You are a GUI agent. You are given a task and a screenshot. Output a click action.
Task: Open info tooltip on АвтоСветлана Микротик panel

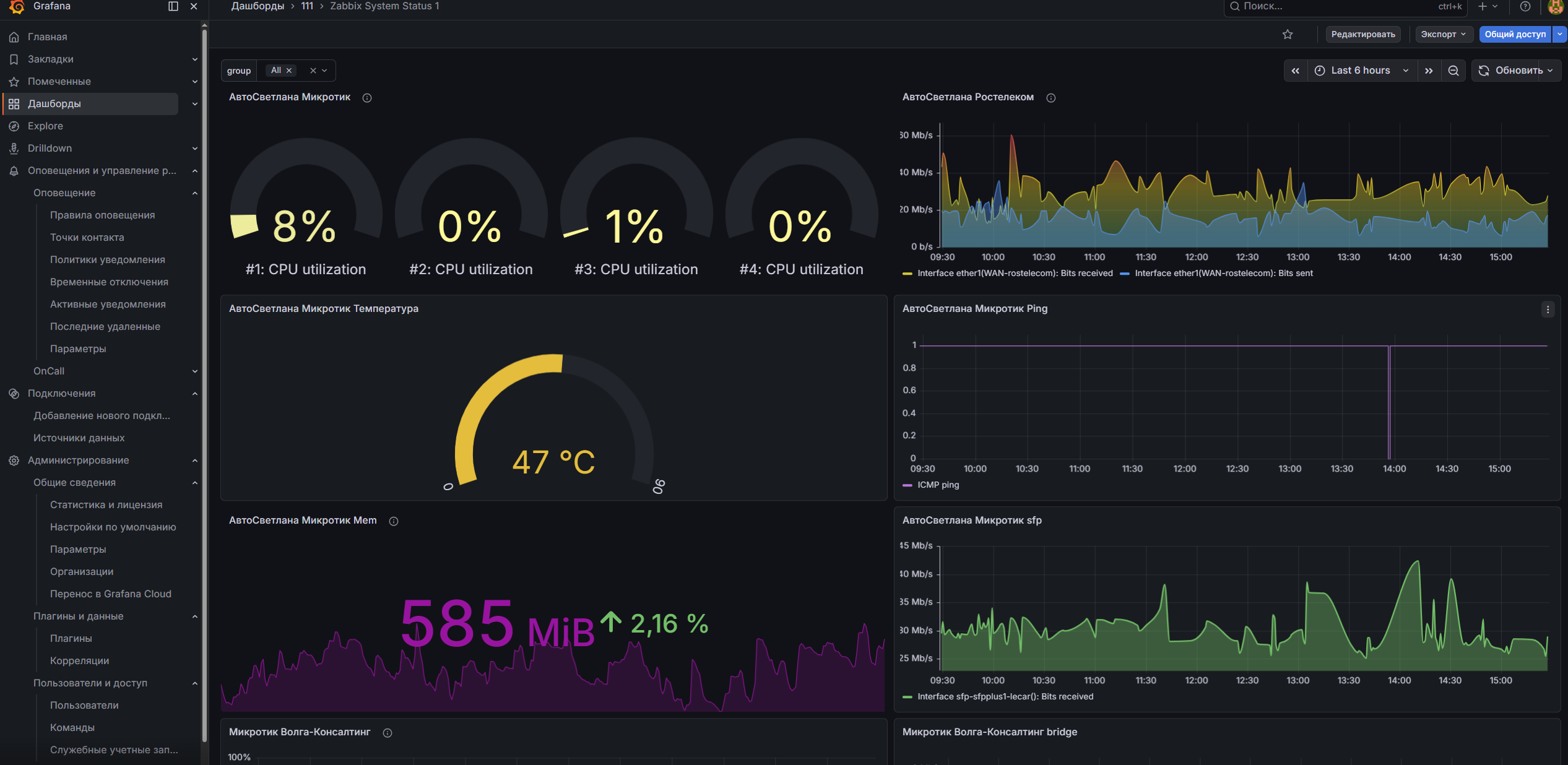point(367,97)
